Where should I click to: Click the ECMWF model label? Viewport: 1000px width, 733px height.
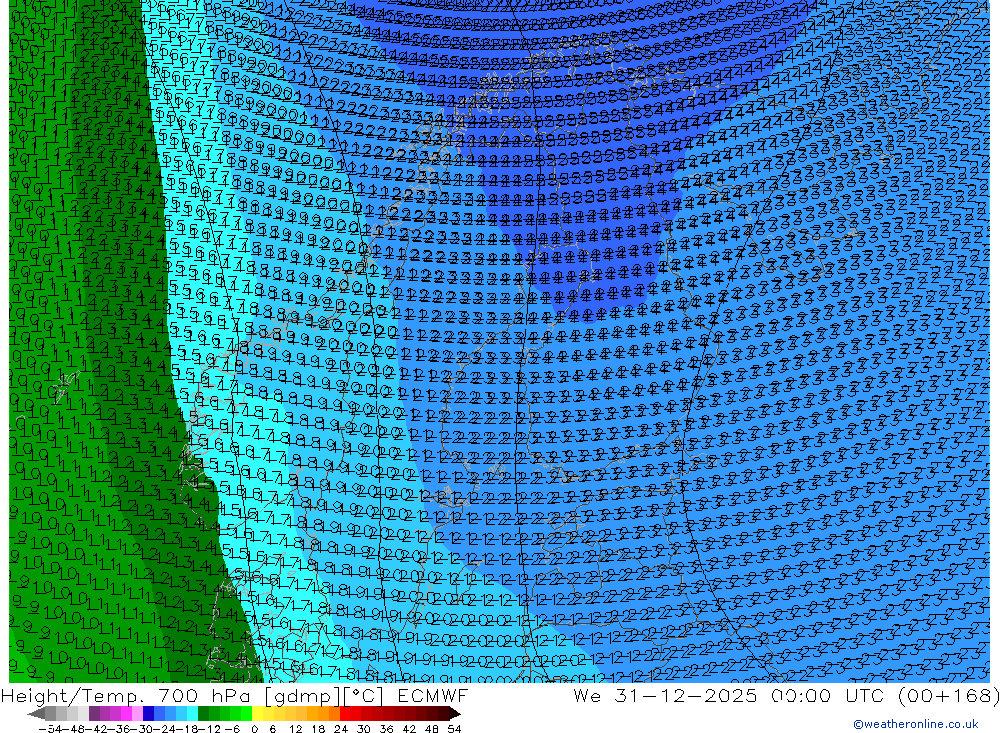(x=432, y=695)
